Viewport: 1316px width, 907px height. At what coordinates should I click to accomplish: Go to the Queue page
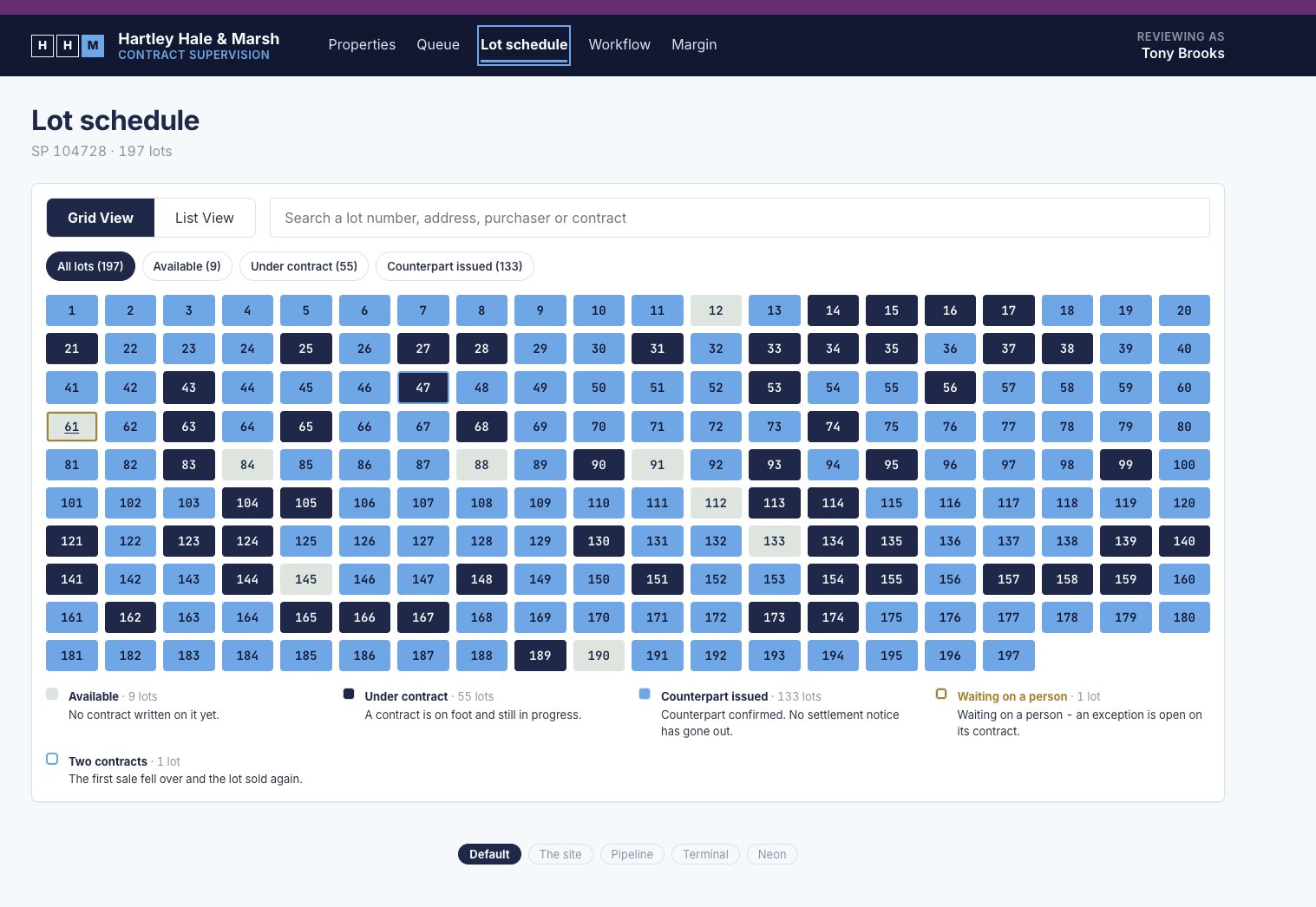[438, 45]
